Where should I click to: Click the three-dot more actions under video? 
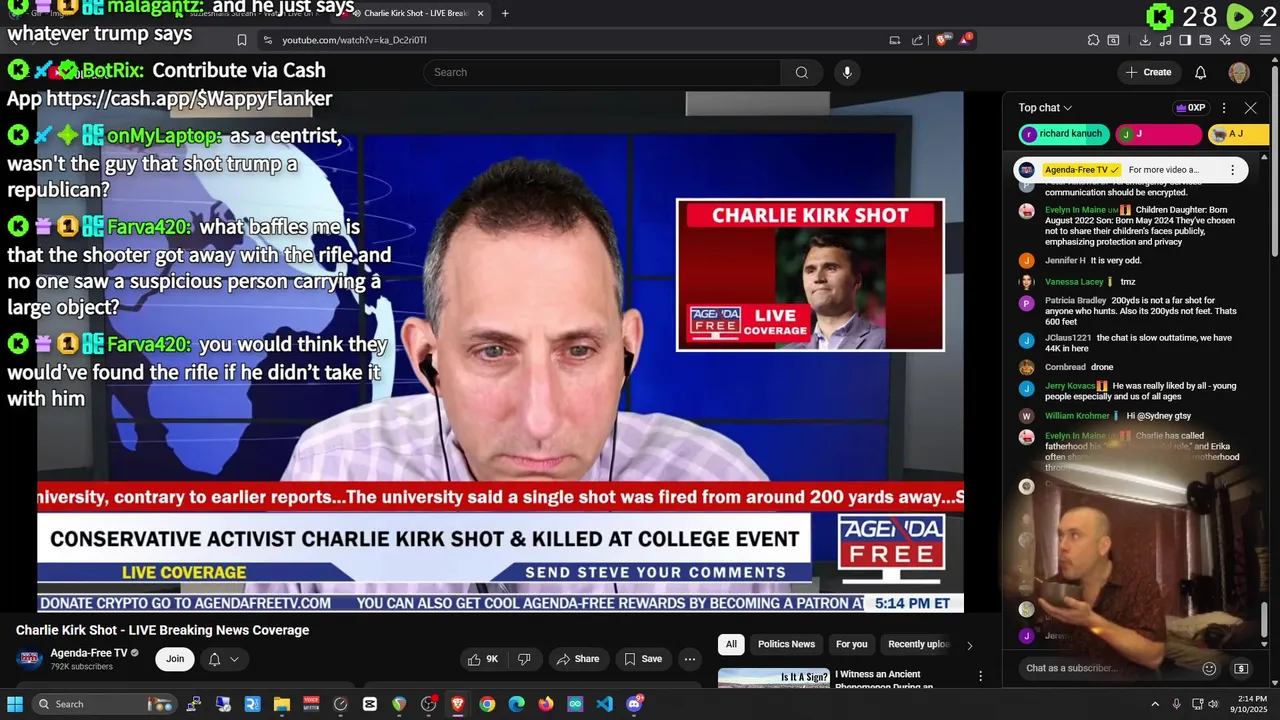(x=689, y=659)
